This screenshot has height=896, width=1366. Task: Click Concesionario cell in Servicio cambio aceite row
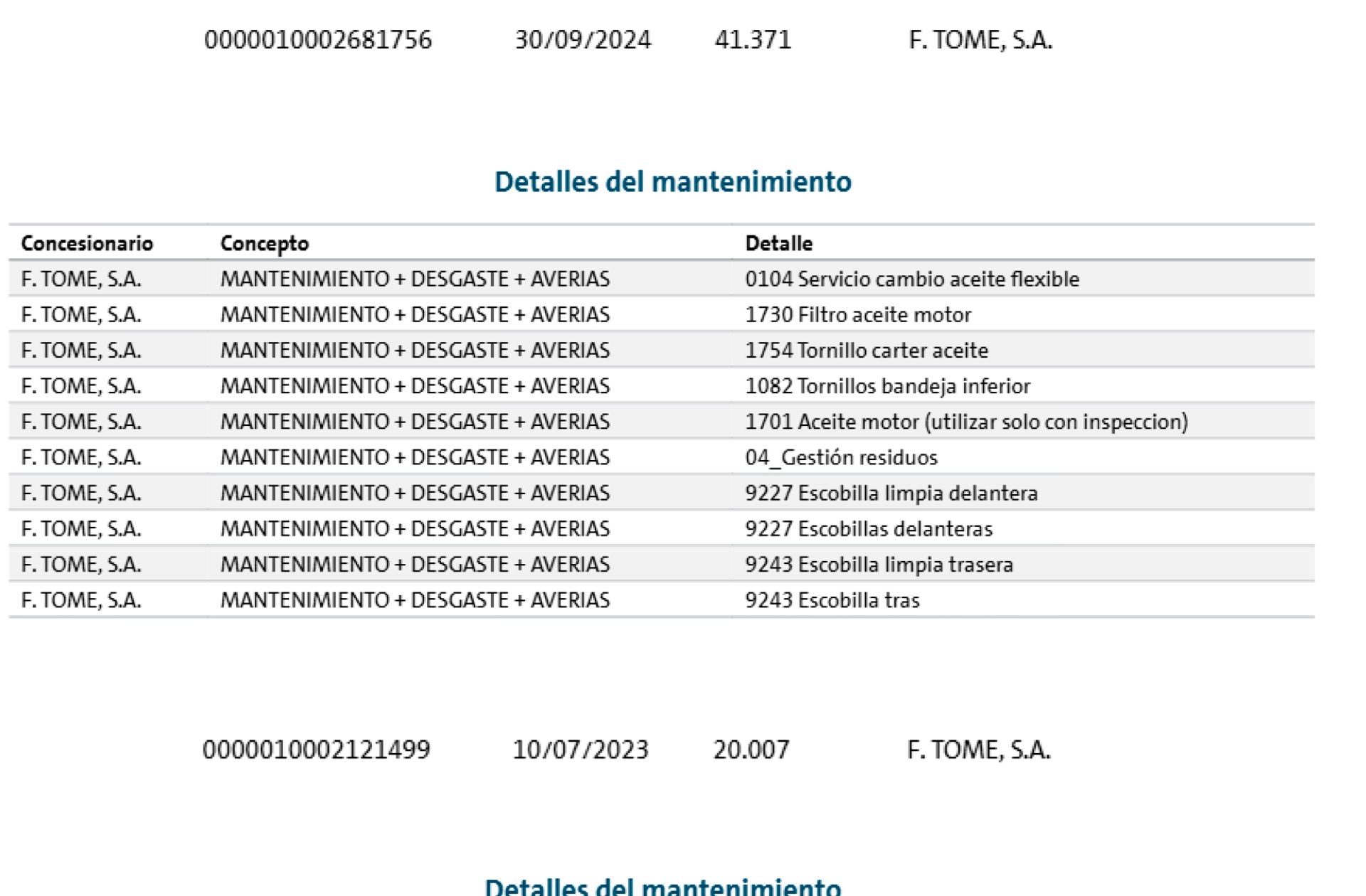[x=81, y=279]
